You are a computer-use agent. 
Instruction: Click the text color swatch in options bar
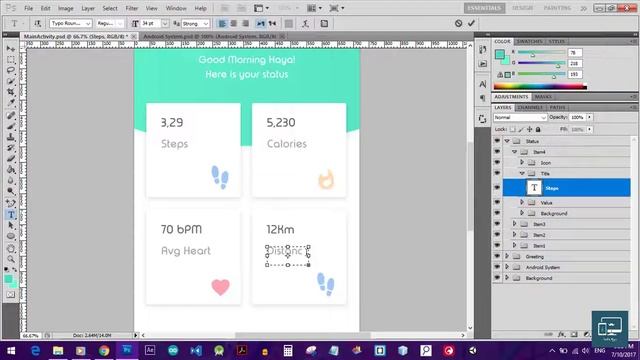click(x=289, y=24)
